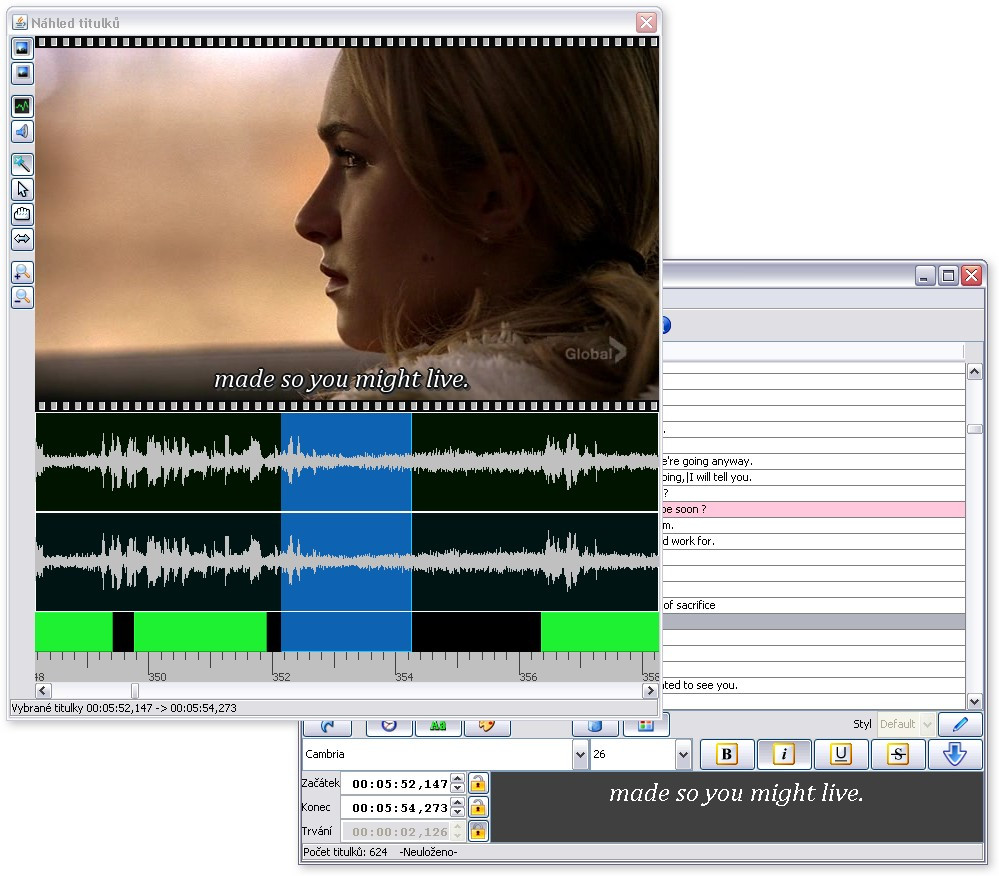Click the green subtitle block between 350 and 352
Screen dimensions: 999x876
pos(200,632)
